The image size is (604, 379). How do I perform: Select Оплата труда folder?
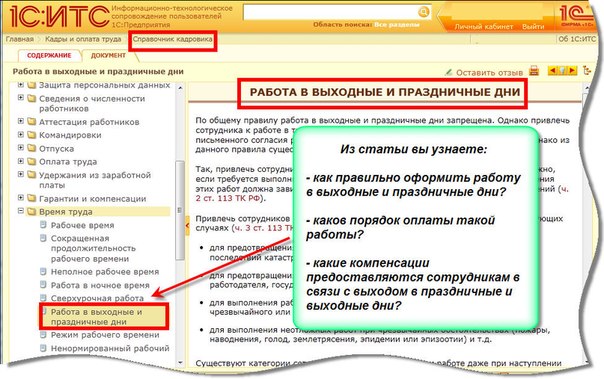(68, 162)
